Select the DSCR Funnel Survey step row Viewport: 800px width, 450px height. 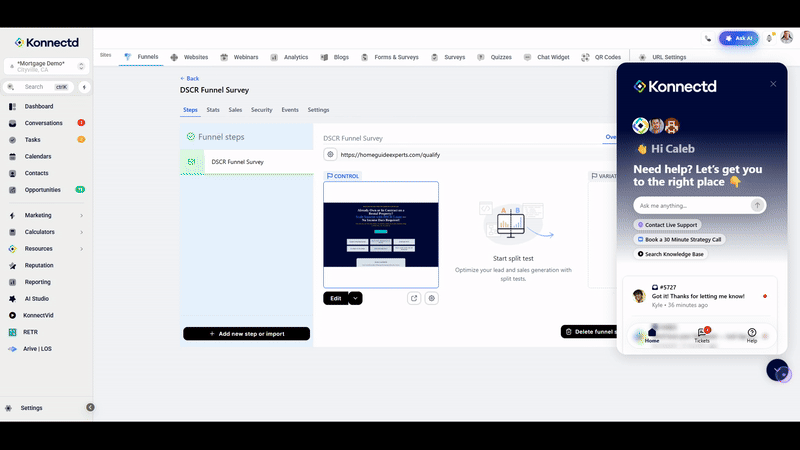click(x=247, y=162)
